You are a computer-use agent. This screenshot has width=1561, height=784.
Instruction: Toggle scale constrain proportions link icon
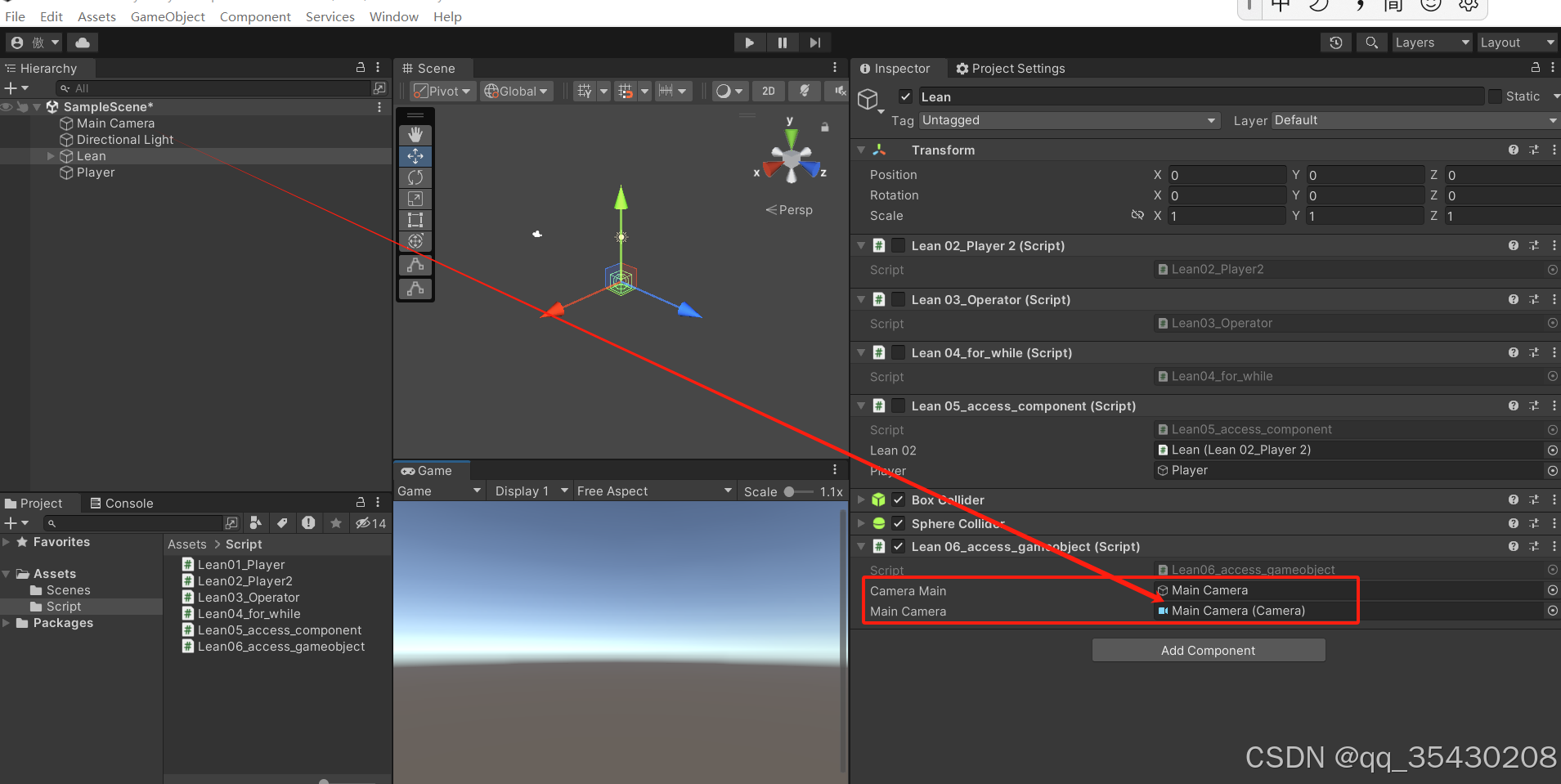point(1137,215)
